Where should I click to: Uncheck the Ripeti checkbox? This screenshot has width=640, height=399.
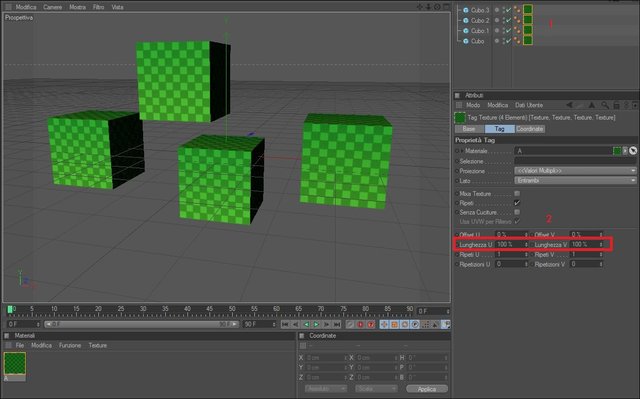click(517, 203)
